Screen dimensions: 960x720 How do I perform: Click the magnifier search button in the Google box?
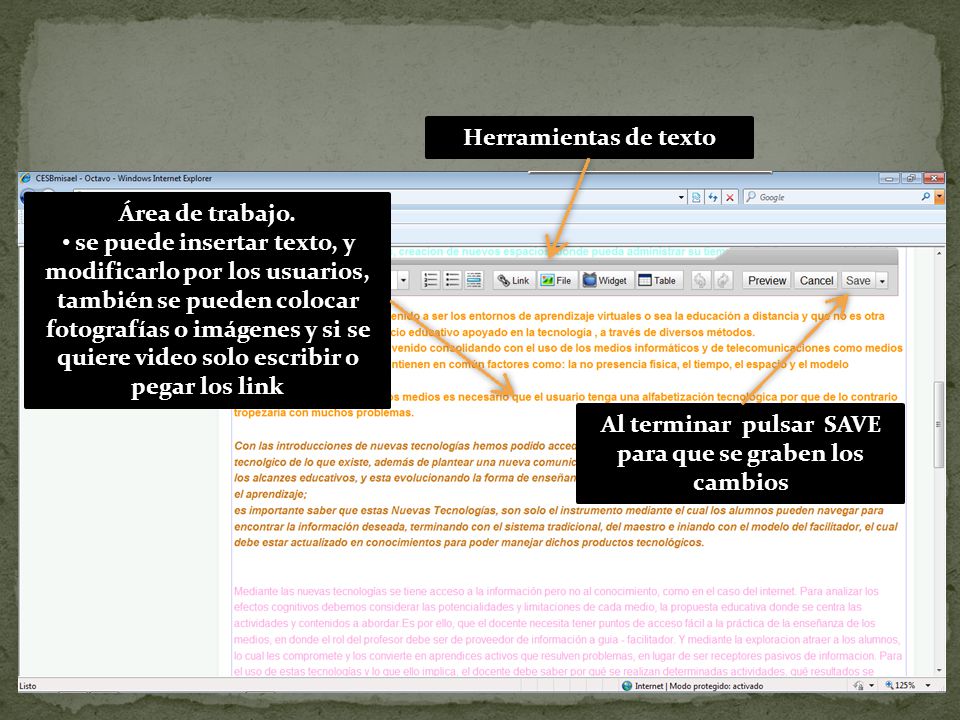tap(925, 197)
